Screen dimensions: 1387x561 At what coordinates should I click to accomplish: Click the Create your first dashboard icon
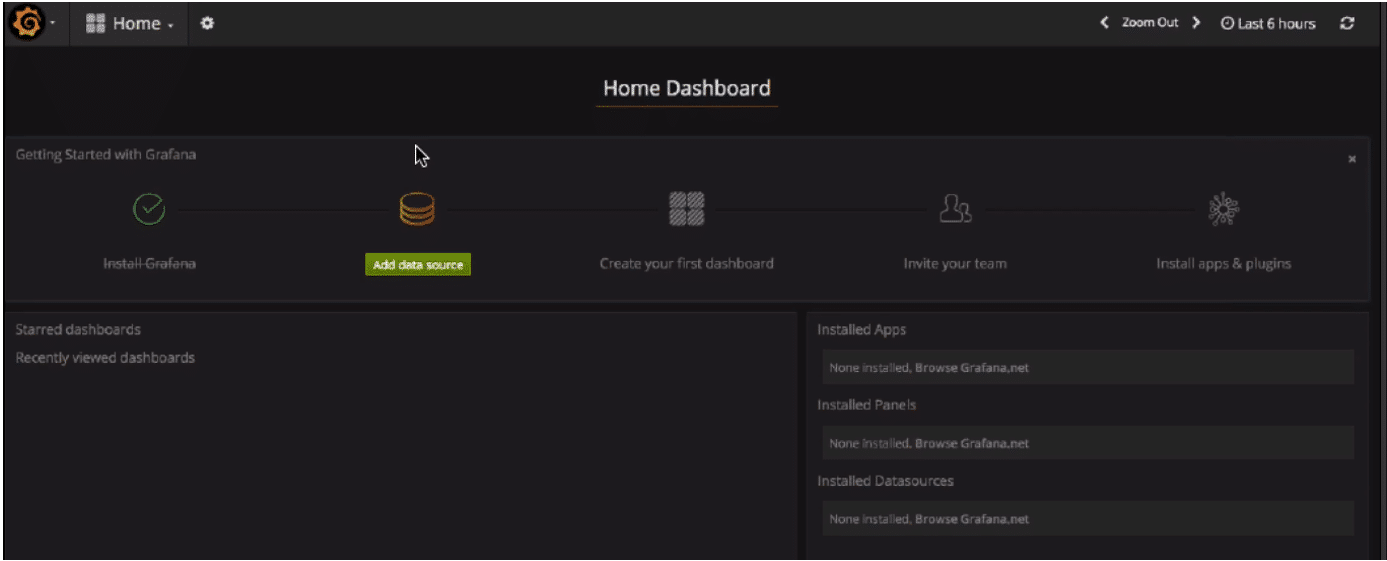pyautogui.click(x=686, y=209)
